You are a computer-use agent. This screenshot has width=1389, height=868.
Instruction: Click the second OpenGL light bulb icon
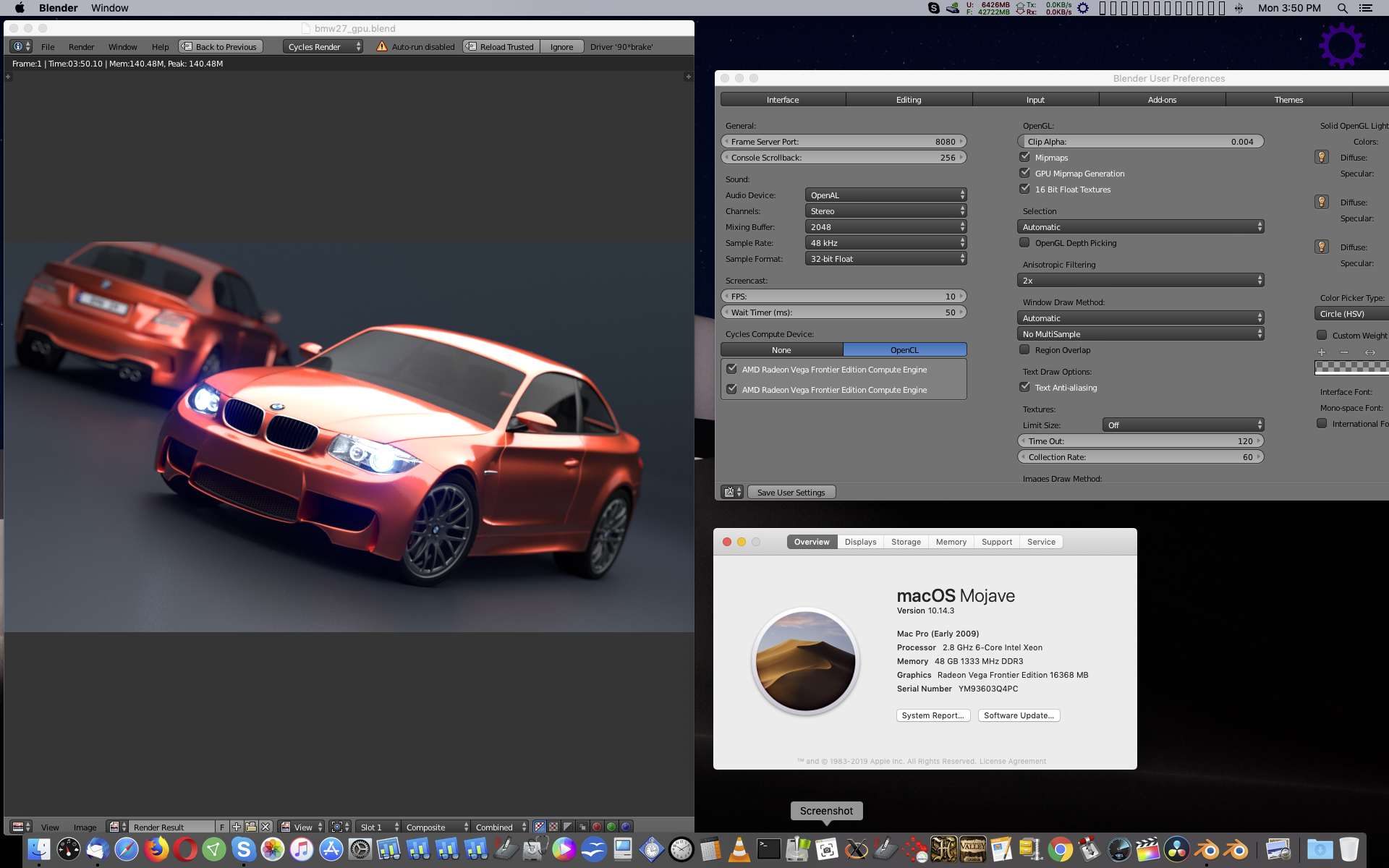[x=1322, y=202]
